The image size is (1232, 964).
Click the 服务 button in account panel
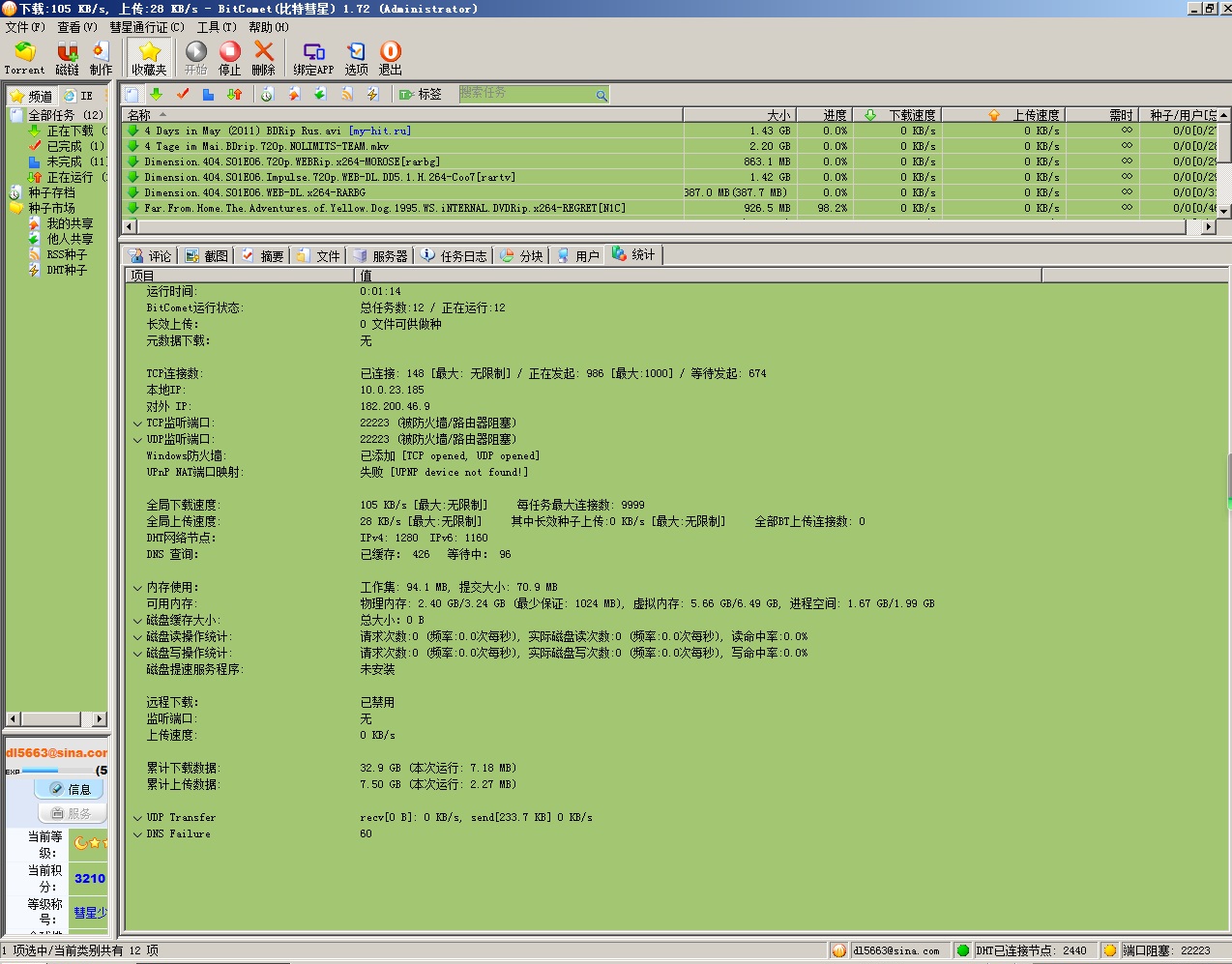[71, 813]
